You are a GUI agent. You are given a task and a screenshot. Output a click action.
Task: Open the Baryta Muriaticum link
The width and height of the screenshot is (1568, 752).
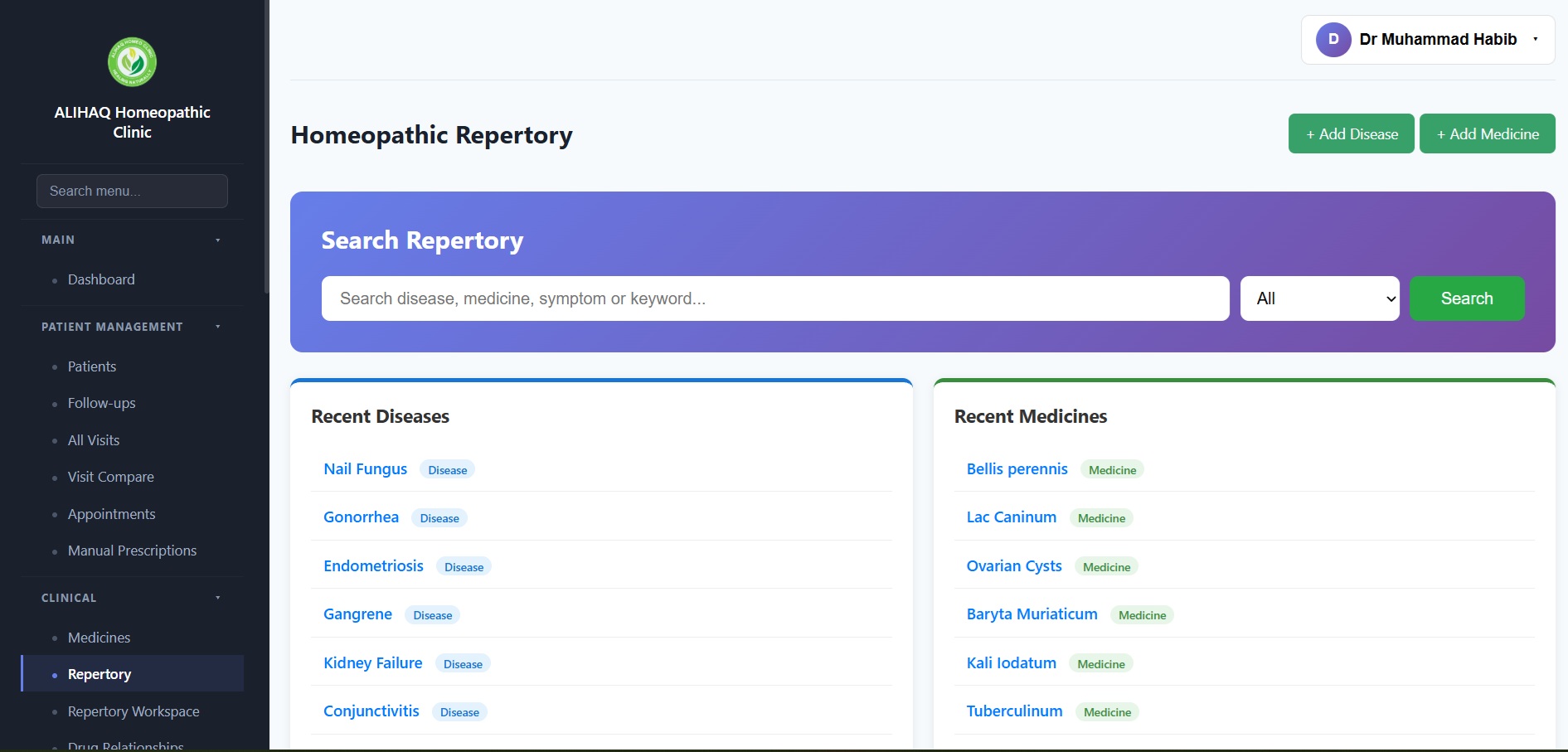tap(1032, 614)
